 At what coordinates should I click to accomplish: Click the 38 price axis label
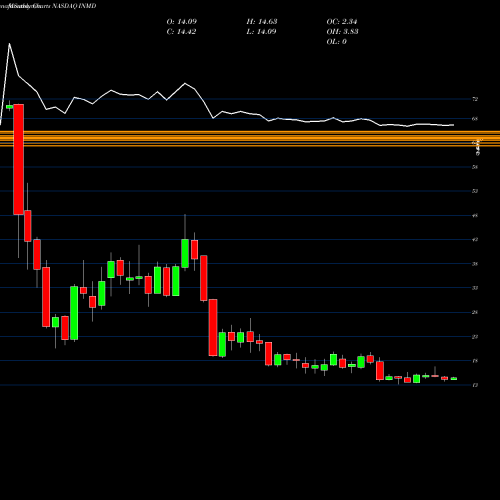coord(475,264)
